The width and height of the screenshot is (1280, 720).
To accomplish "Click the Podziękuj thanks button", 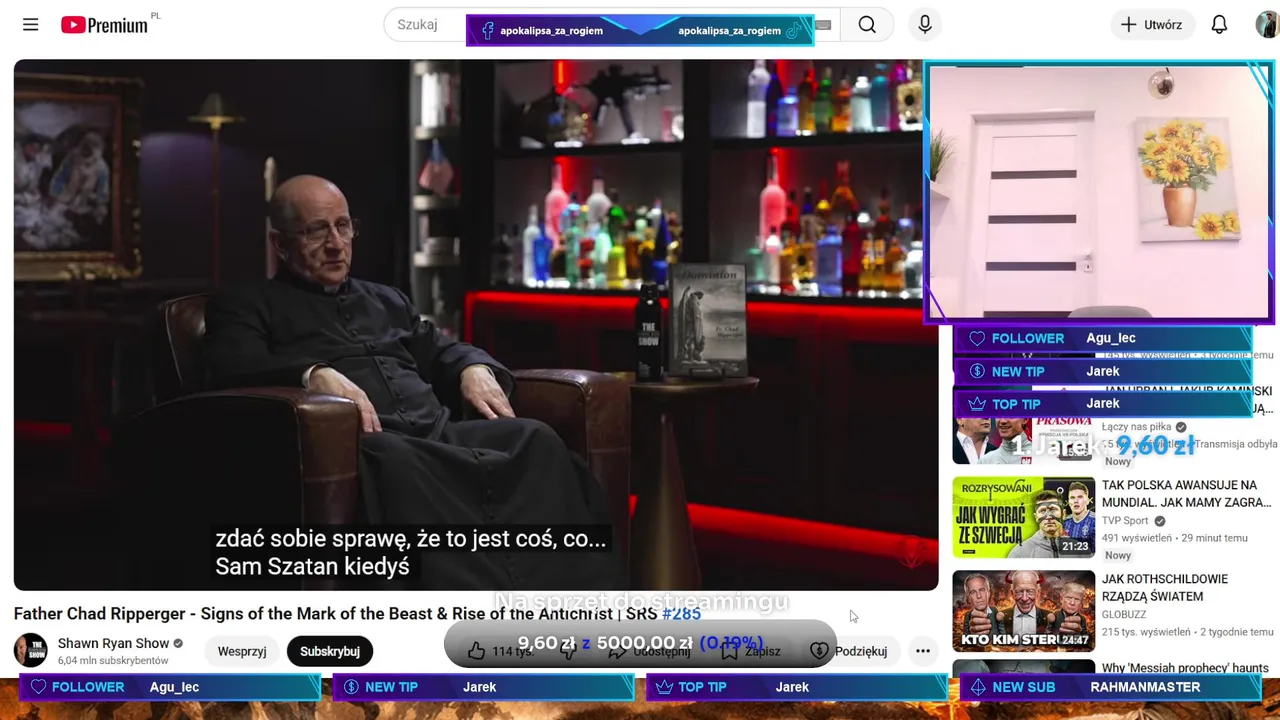I will tap(848, 651).
